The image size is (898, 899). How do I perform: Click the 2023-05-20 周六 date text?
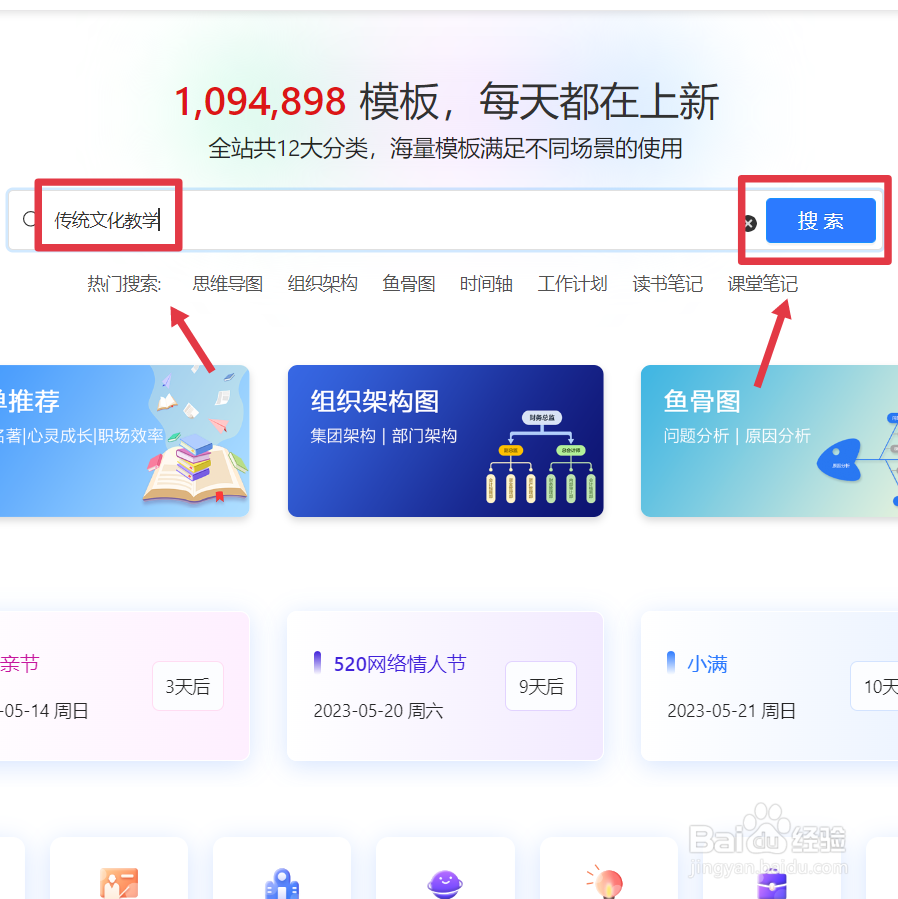[x=378, y=711]
